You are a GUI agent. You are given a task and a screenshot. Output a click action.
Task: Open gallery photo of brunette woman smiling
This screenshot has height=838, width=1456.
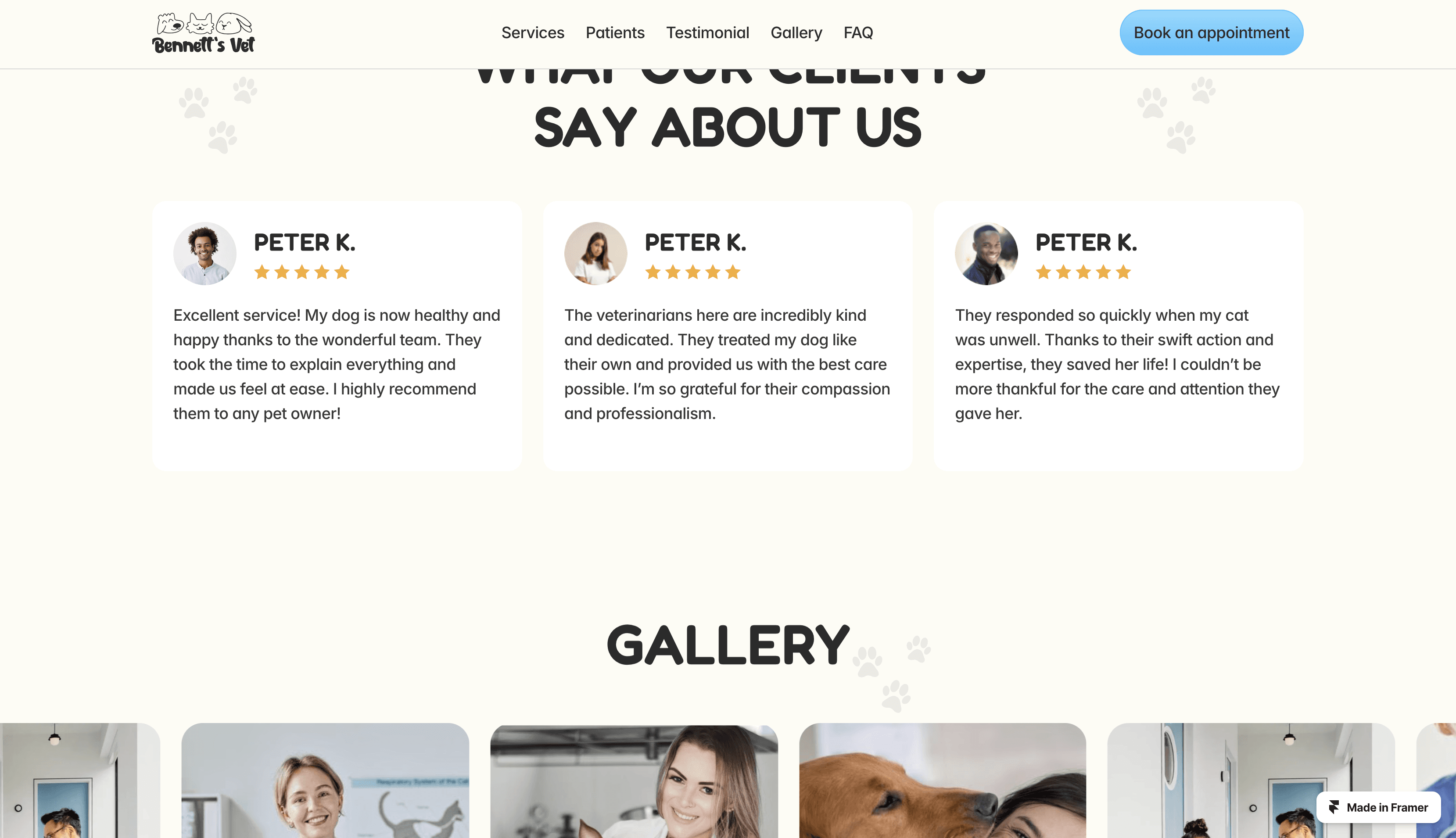click(x=634, y=781)
